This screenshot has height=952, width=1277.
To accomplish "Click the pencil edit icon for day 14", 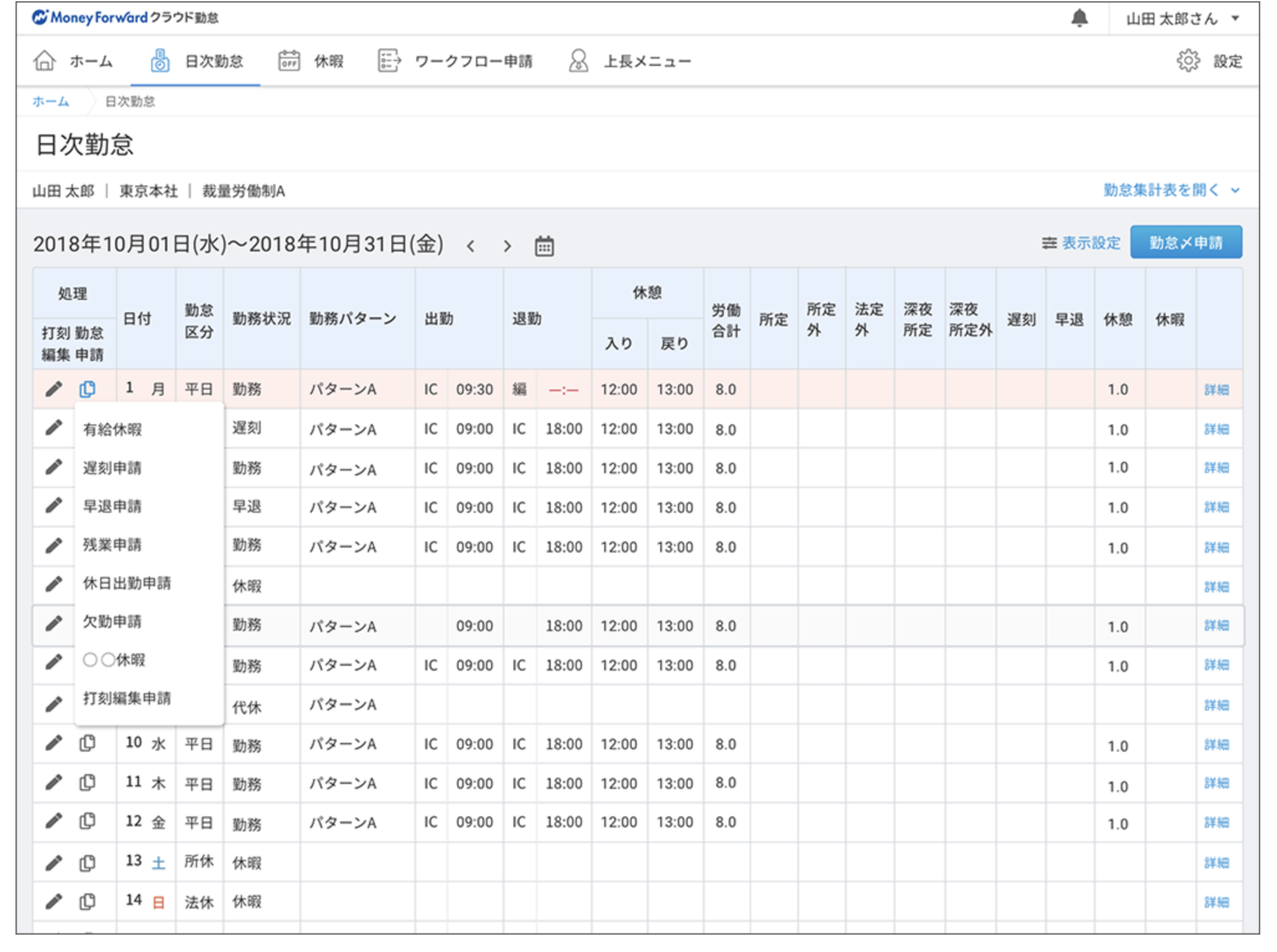I will pyautogui.click(x=53, y=901).
